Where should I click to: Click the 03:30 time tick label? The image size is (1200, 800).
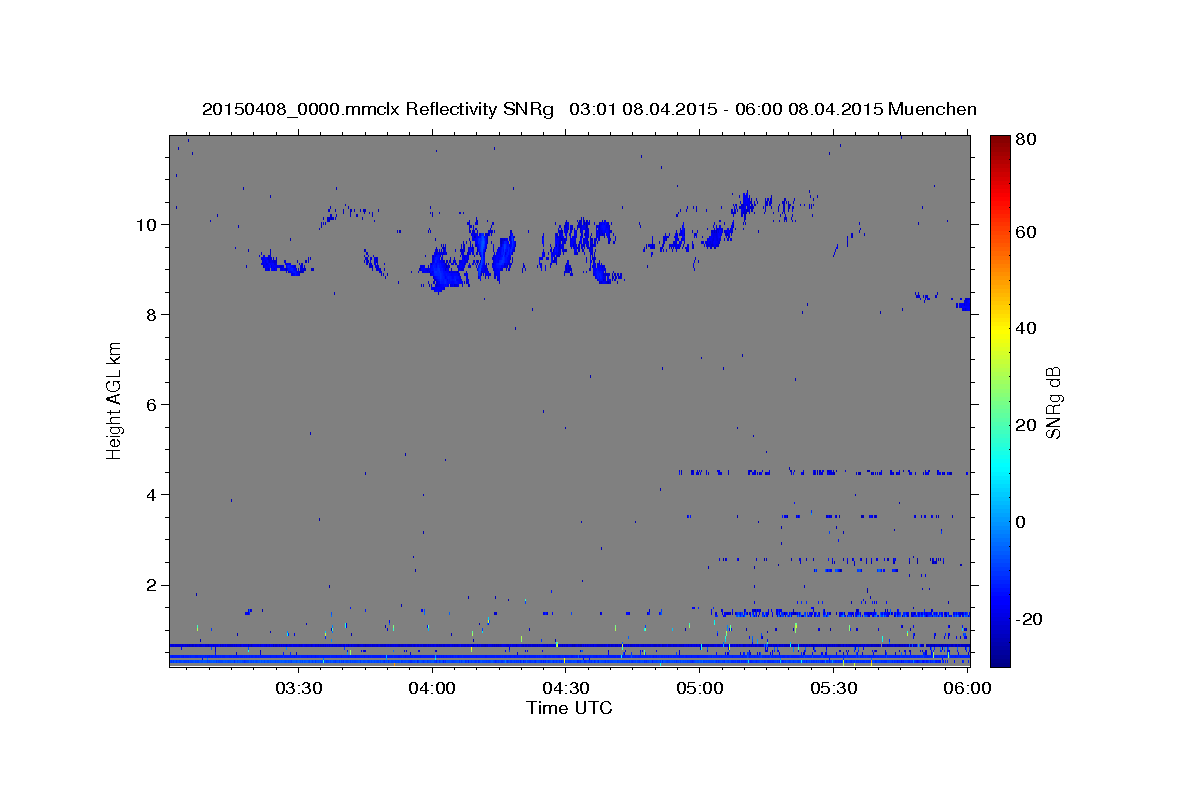tap(298, 688)
